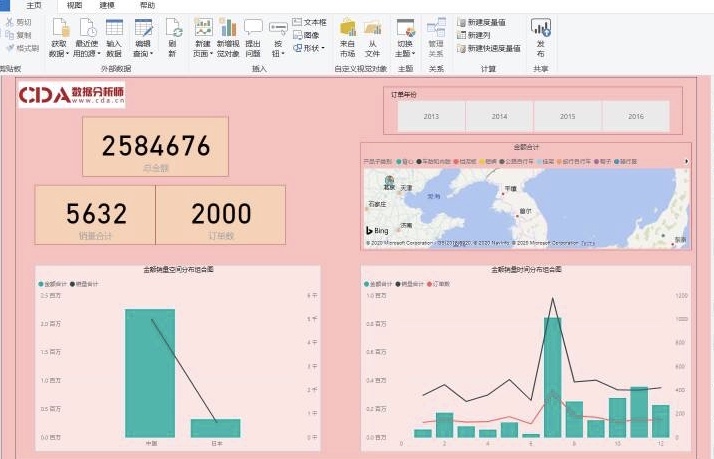Select the 2584676 total amount card
Screen dimensions: 714x459
tap(156, 147)
